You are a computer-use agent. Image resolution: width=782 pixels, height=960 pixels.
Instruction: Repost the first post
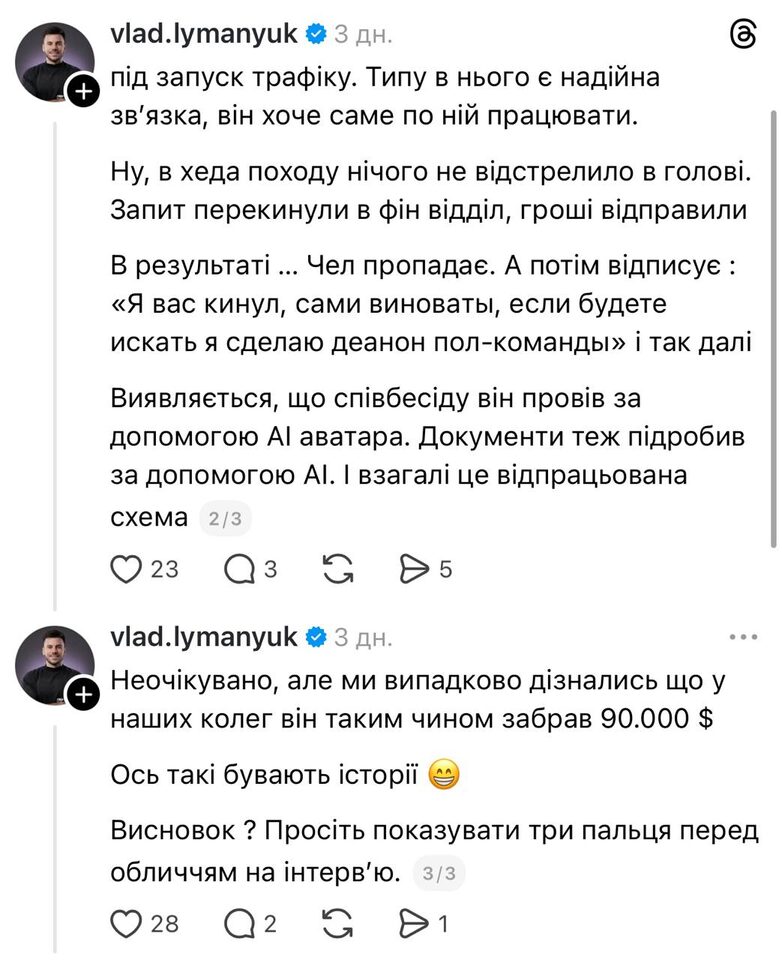339,569
